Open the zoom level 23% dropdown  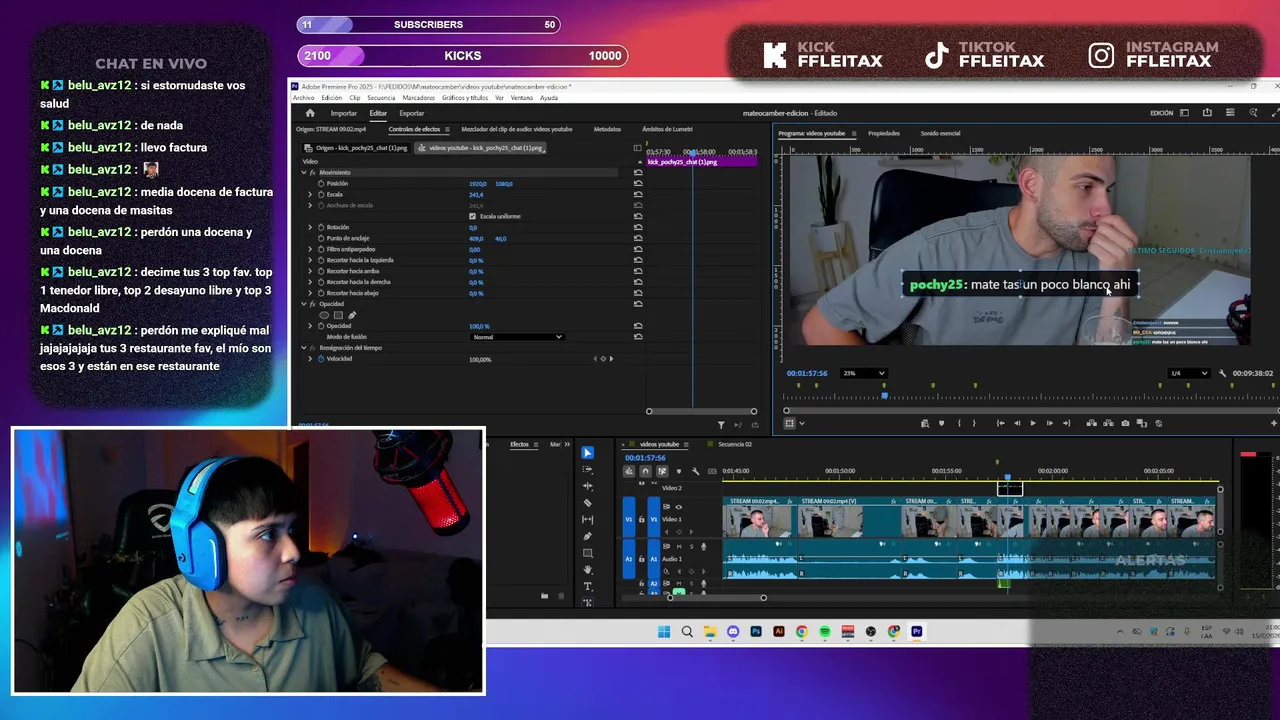[864, 373]
